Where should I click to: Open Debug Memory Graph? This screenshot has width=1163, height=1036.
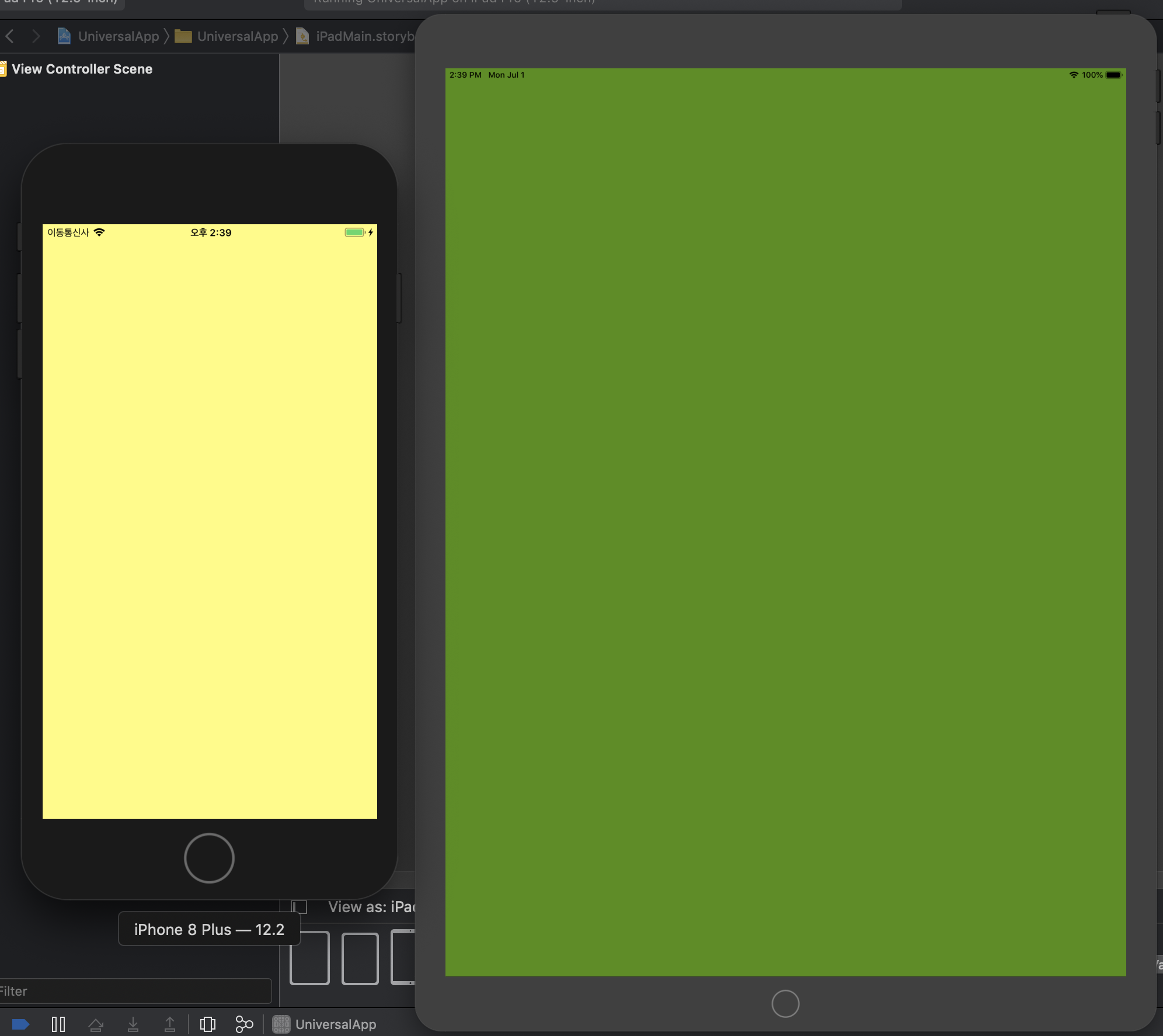pyautogui.click(x=244, y=1024)
